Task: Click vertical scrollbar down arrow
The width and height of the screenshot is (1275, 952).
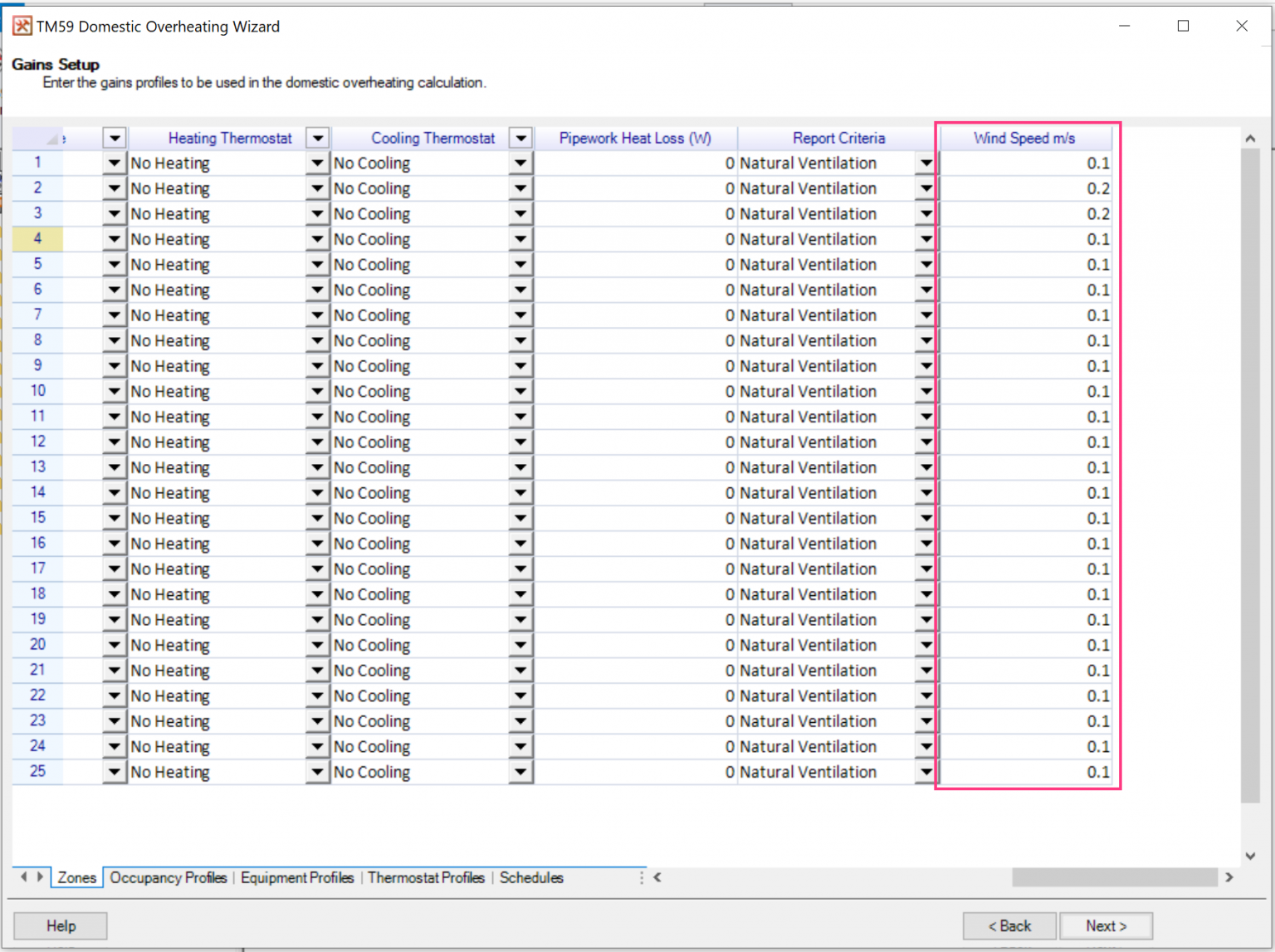Action: [x=1250, y=856]
